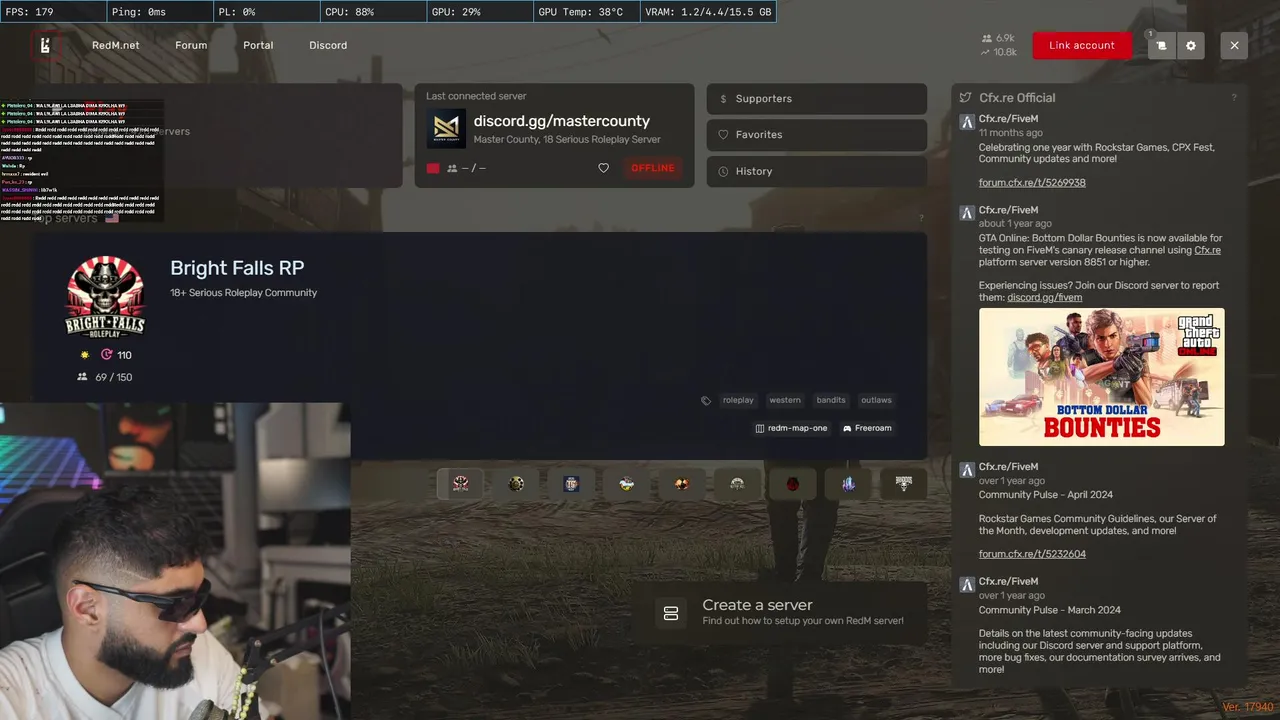
Task: Select the gold round badge server icon
Action: [x=516, y=484]
